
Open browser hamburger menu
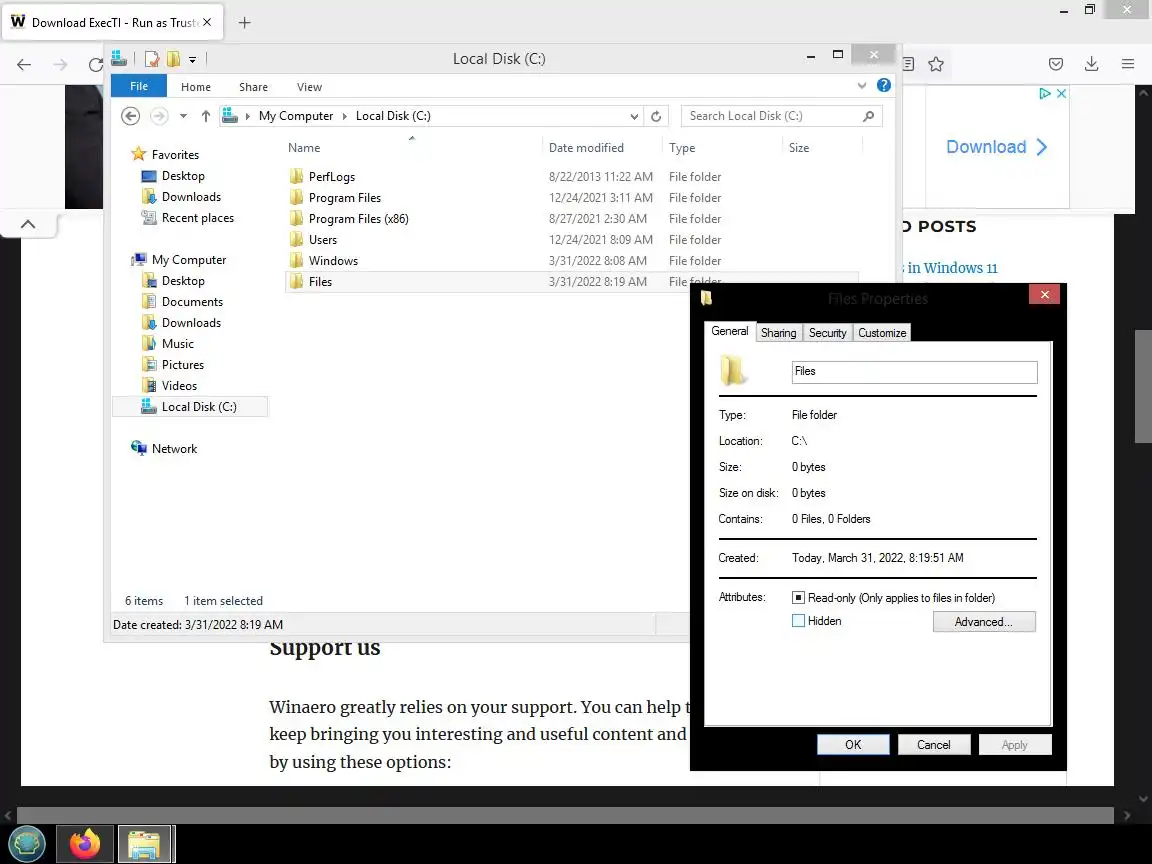(x=1128, y=65)
